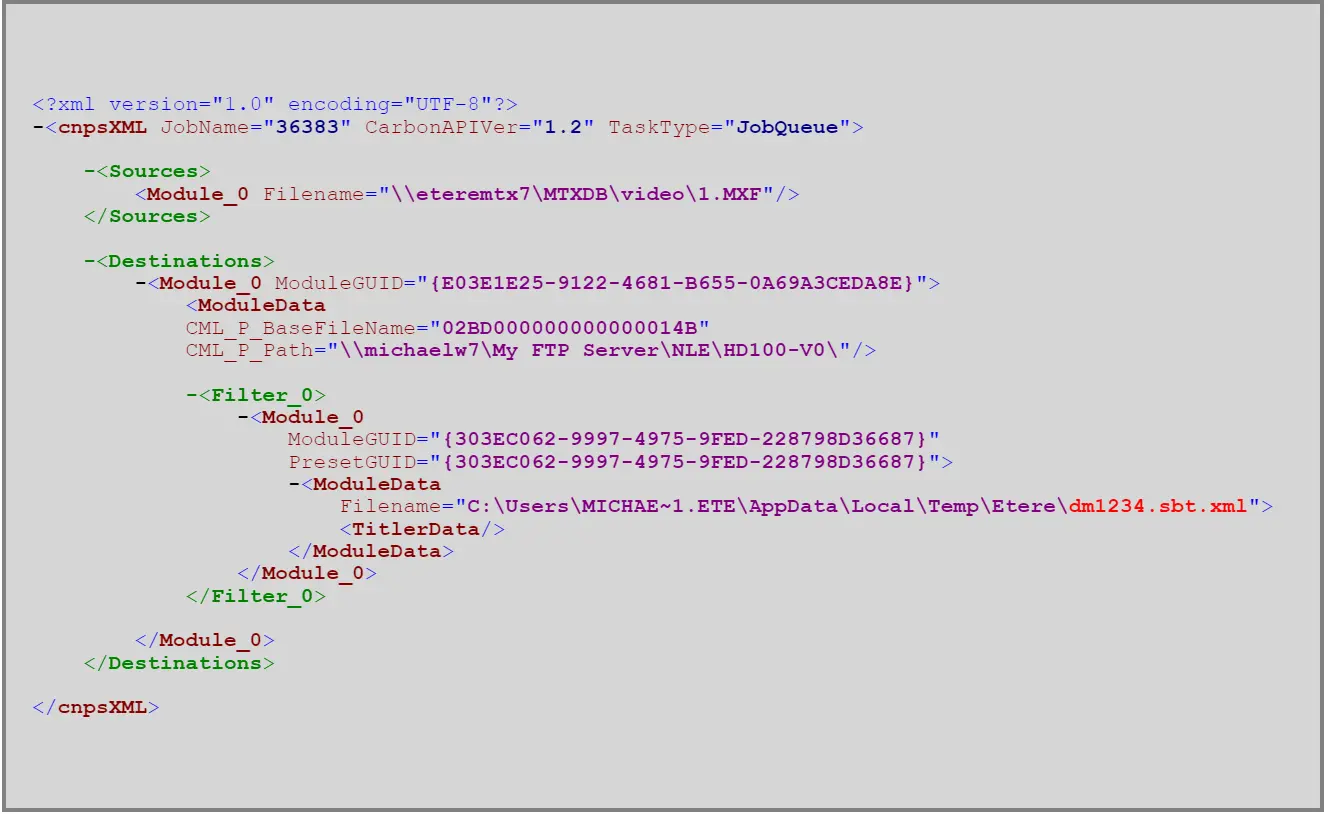Collapse the ModuleData node containing Filename

point(294,484)
